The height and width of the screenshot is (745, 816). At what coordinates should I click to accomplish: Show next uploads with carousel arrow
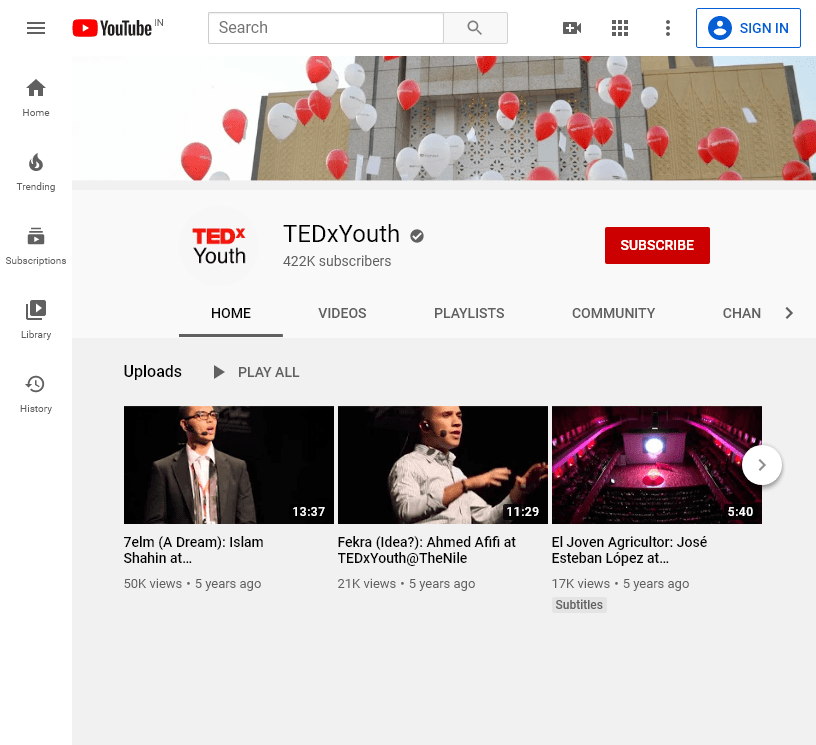[x=762, y=465]
